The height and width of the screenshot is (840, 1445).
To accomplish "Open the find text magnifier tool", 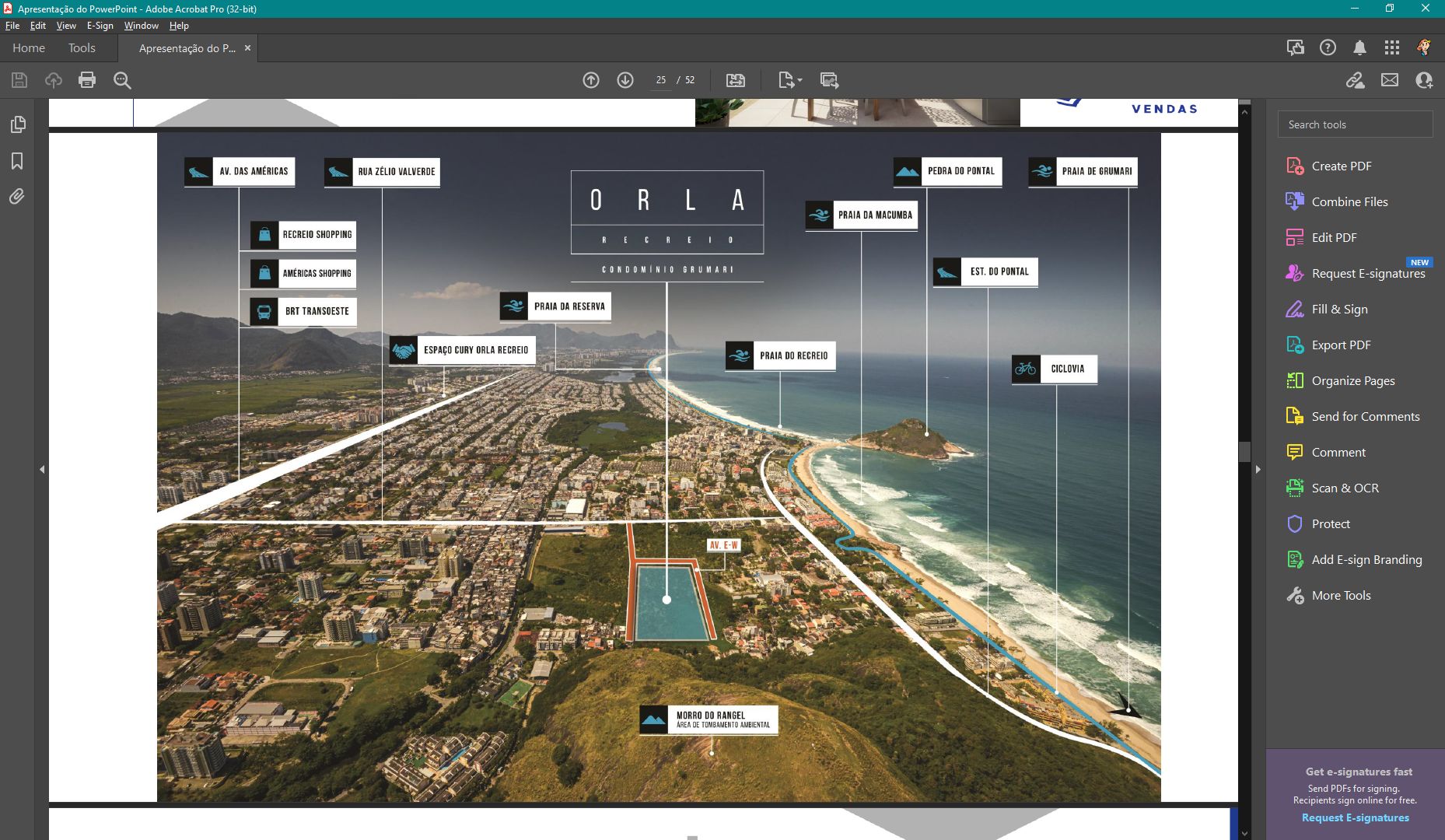I will 122,80.
